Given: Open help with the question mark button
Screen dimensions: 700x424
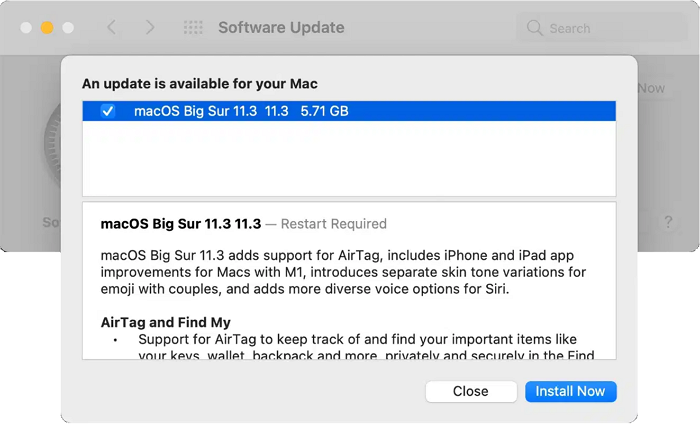Looking at the screenshot, I should pyautogui.click(x=668, y=222).
